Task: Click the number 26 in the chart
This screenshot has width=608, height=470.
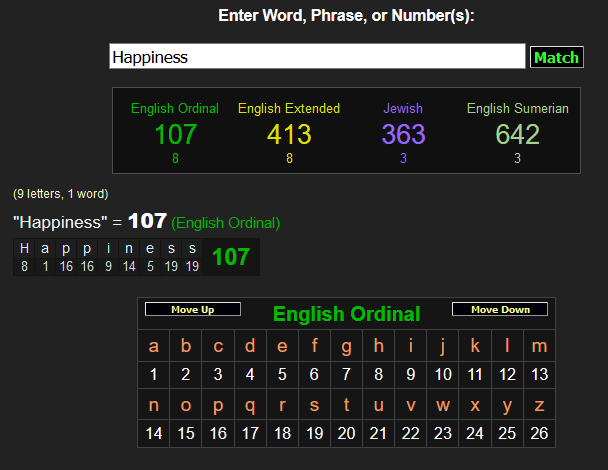Action: coord(540,434)
